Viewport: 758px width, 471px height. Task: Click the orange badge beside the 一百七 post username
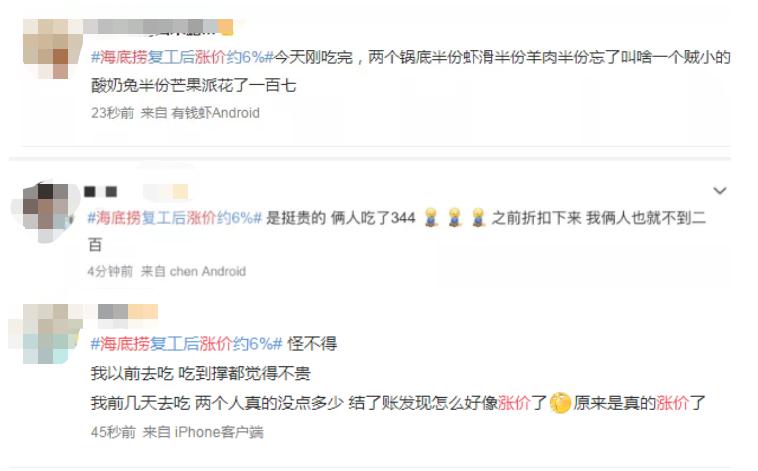[x=225, y=27]
